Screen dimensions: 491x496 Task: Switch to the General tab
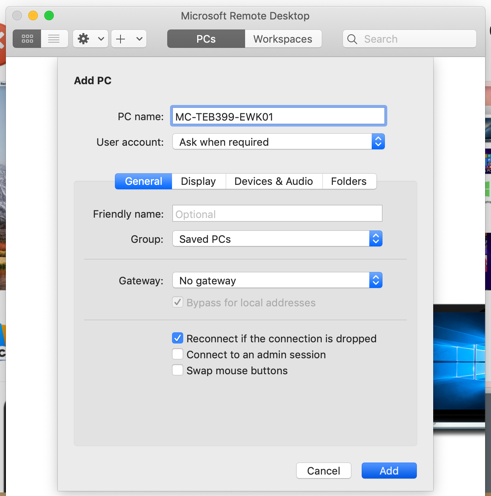144,181
